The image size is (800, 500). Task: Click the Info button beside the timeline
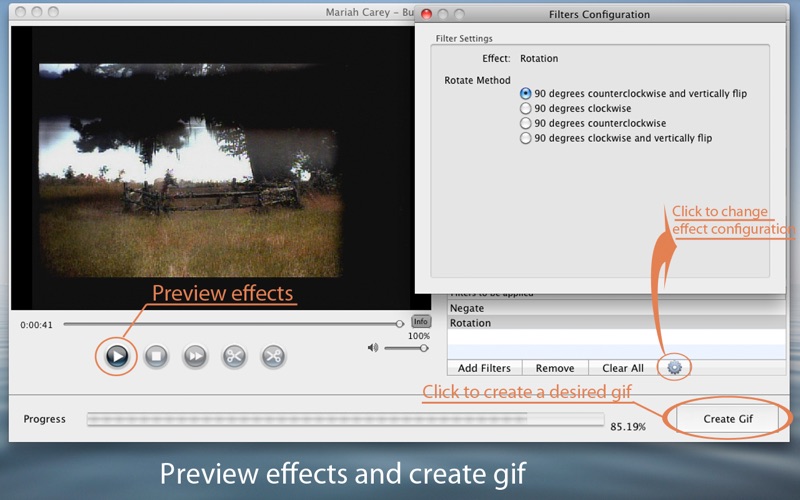[x=421, y=322]
